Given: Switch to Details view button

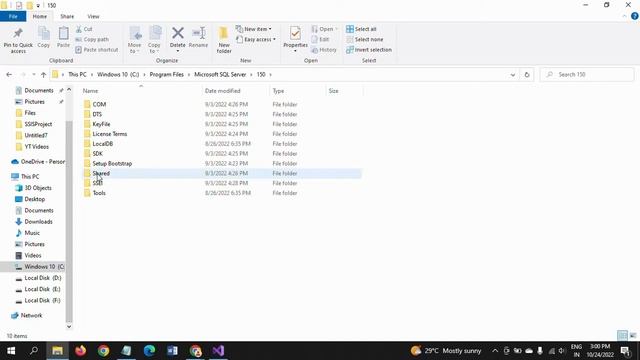Looking at the screenshot, I should (x=622, y=336).
